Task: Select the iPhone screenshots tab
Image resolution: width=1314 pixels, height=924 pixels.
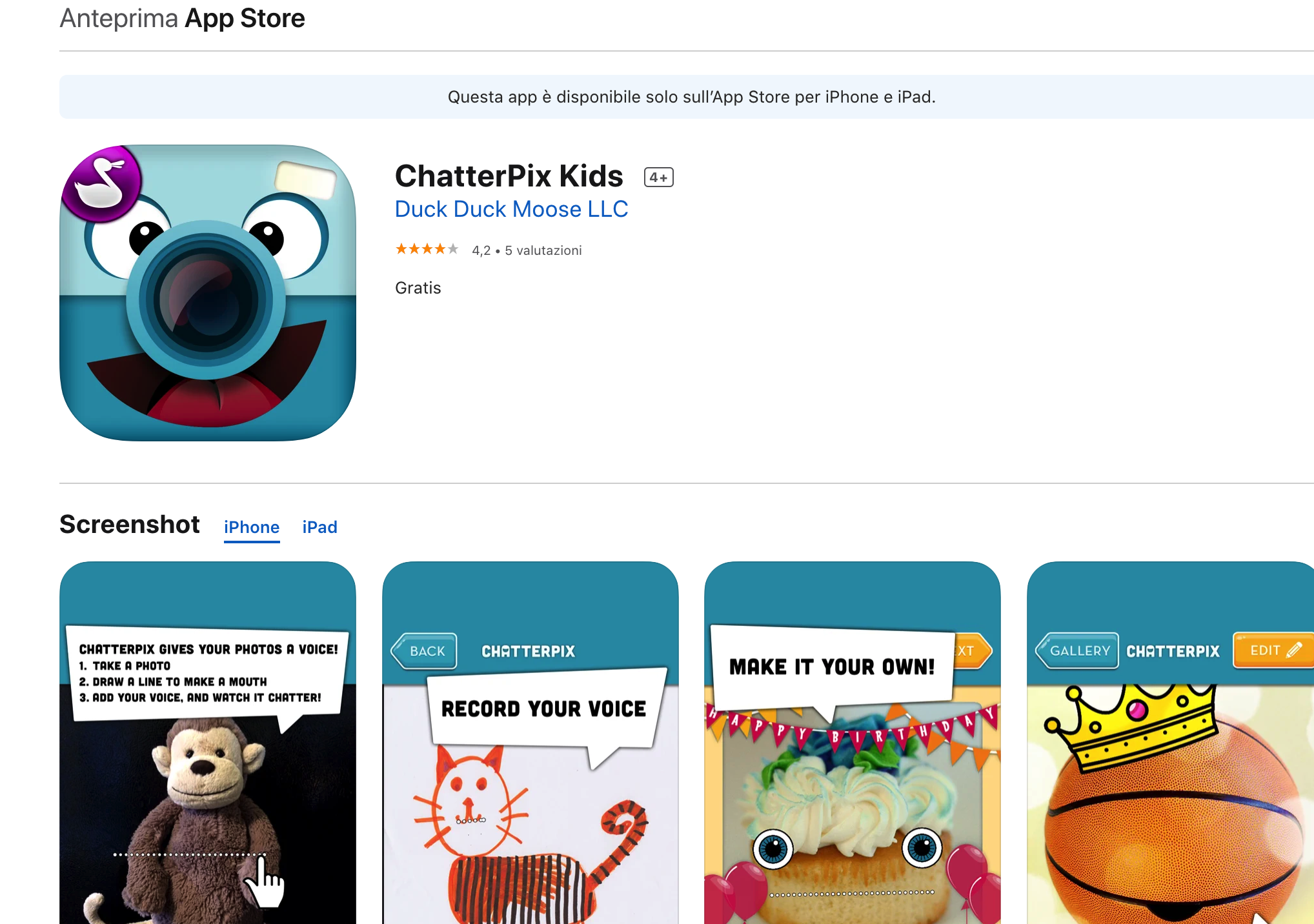Action: [252, 527]
